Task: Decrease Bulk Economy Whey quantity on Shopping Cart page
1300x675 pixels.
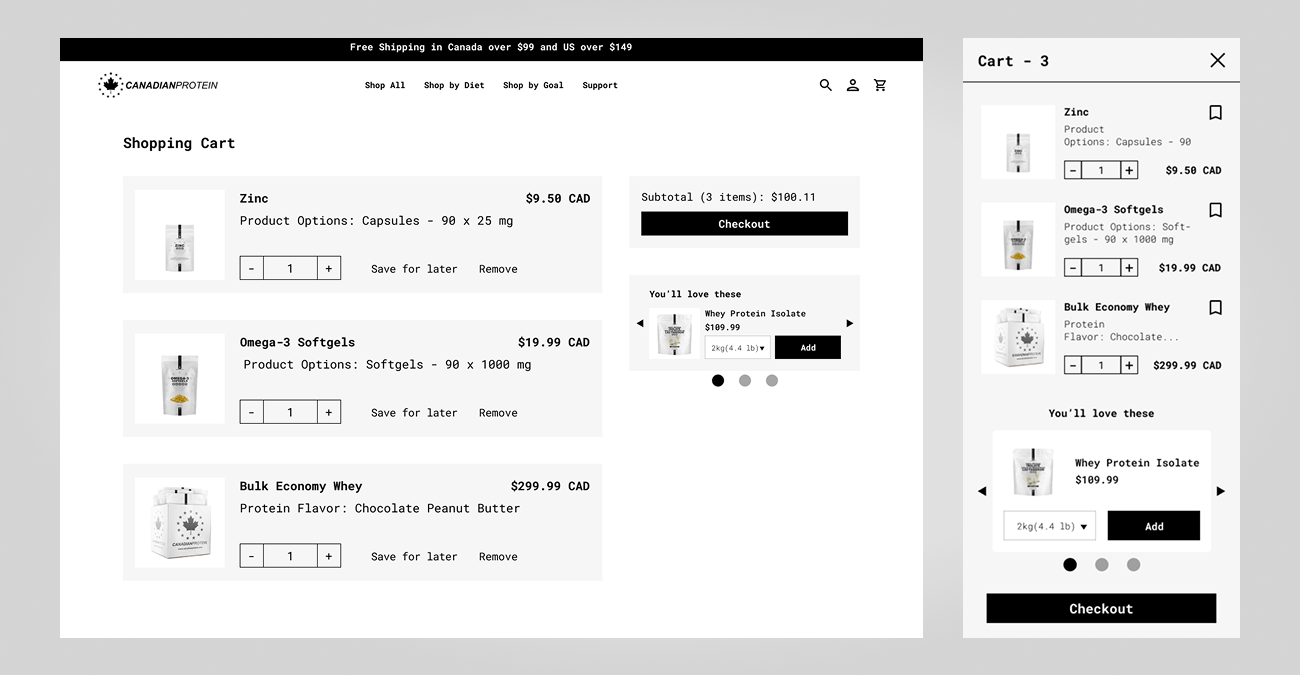Action: point(252,556)
